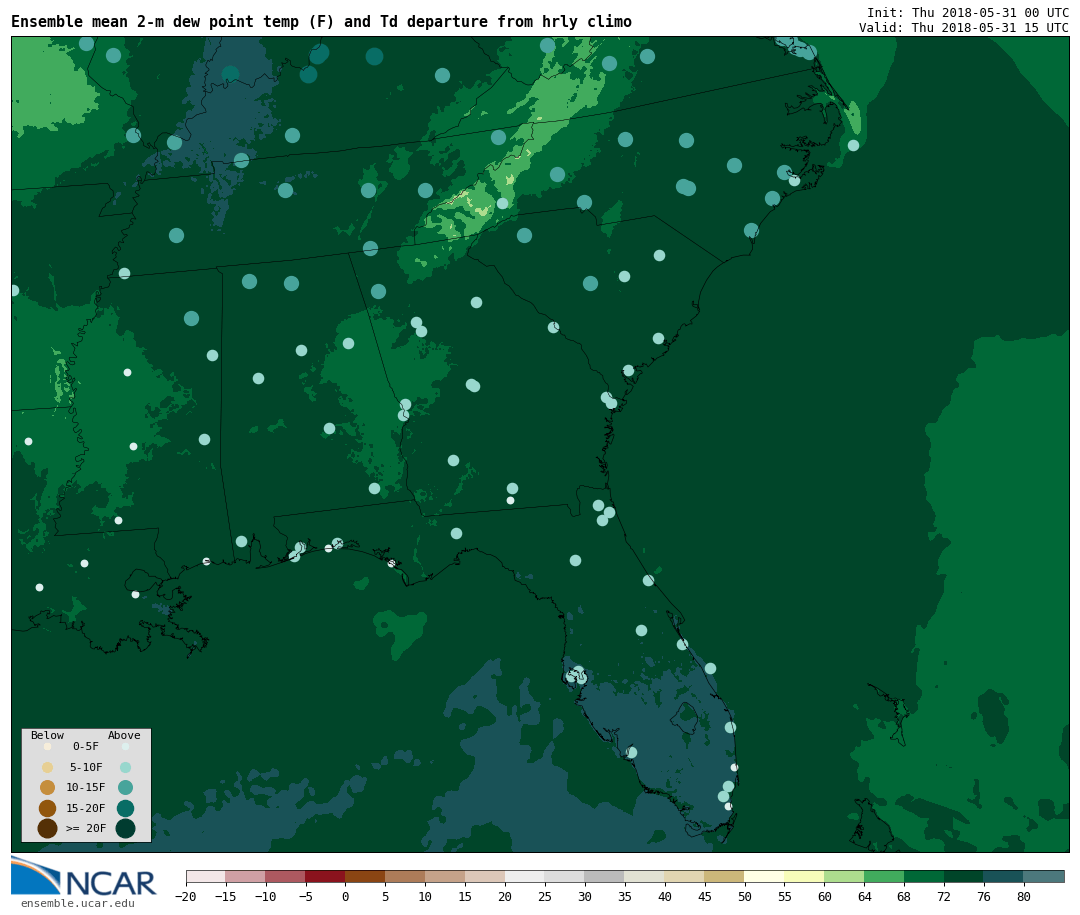Select colorbar swatch between 5 and 10
The image size is (1080, 915).
click(405, 876)
